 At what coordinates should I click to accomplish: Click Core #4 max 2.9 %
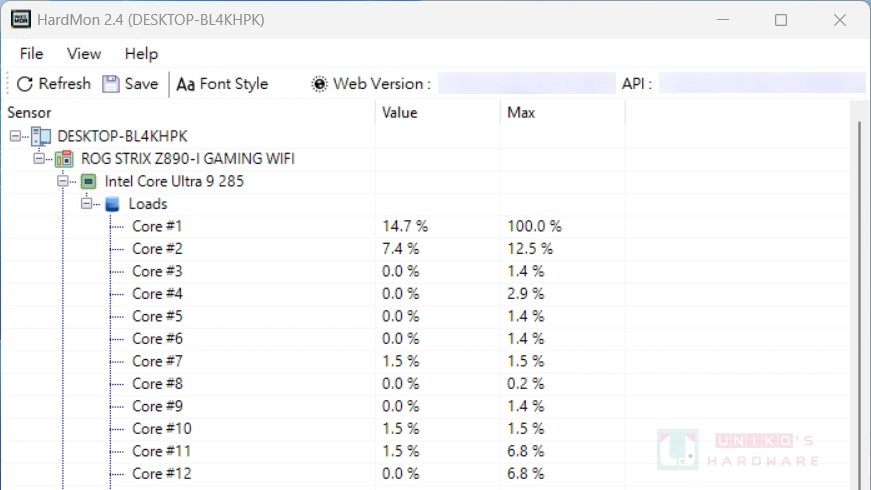click(x=525, y=294)
